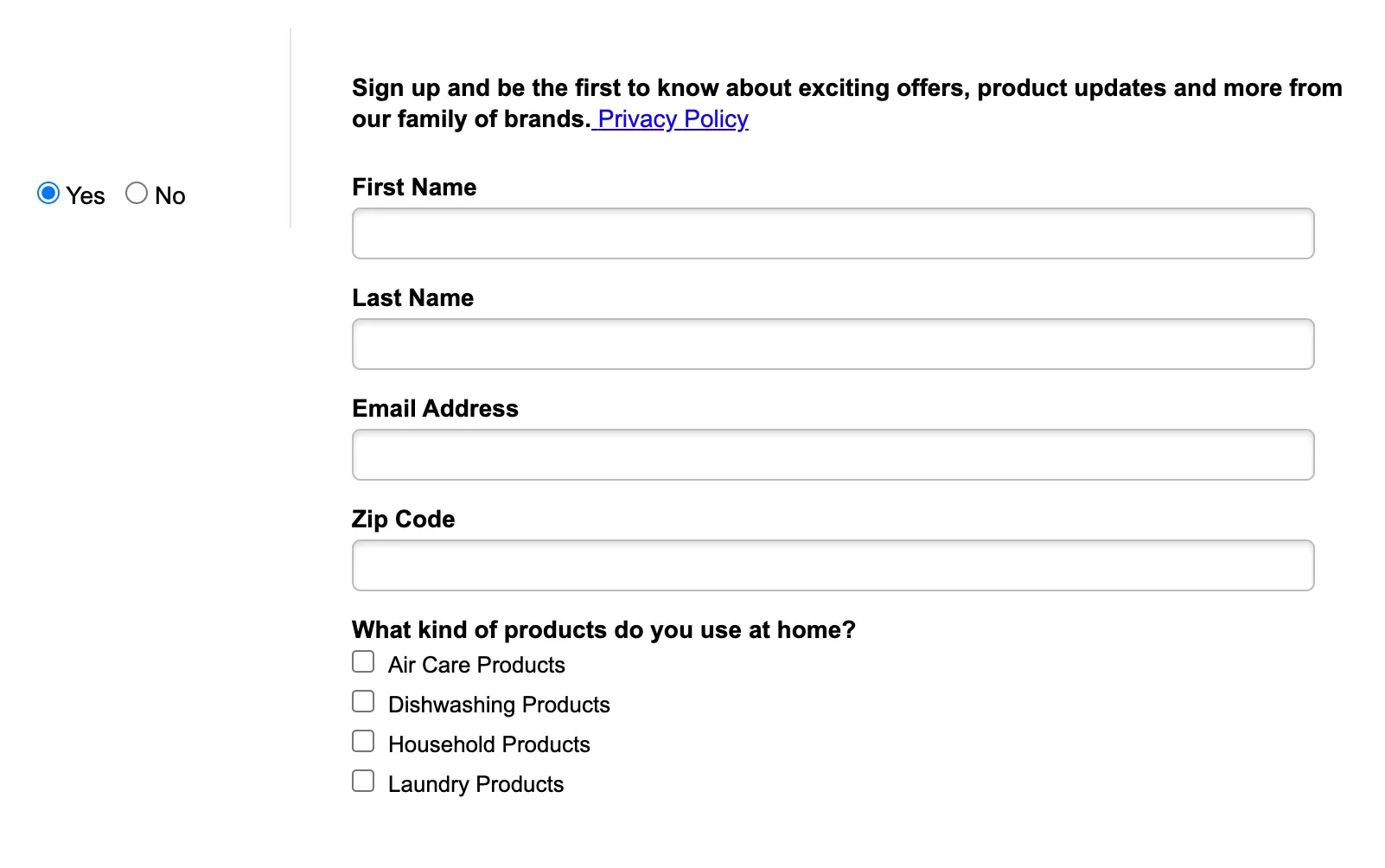
Task: Click inside the Zip Code field
Action: click(832, 565)
